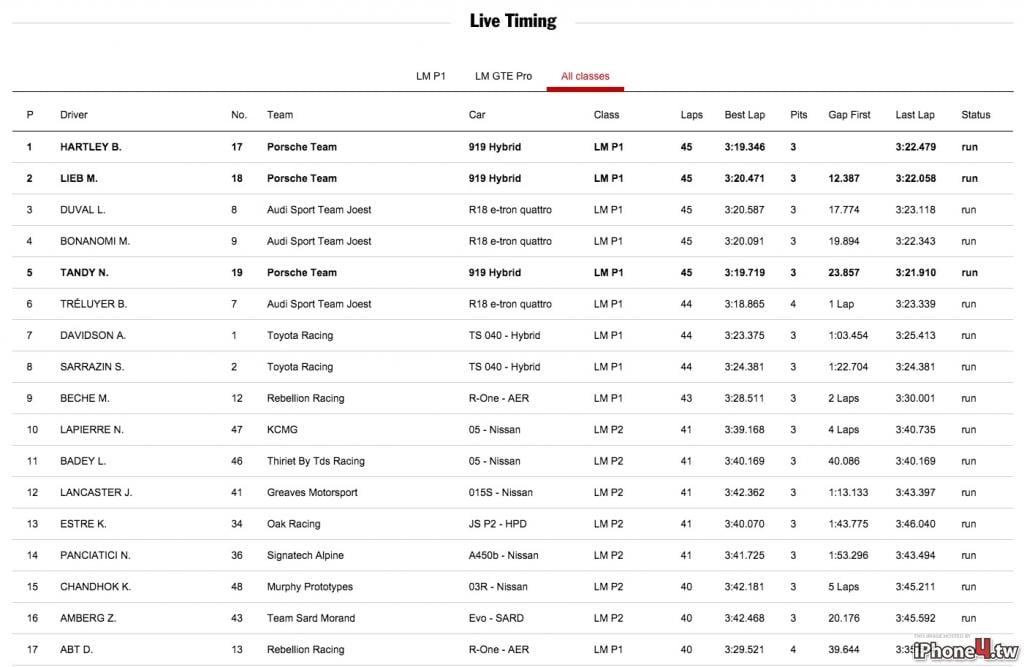Image resolution: width=1024 pixels, height=667 pixels.
Task: Select the All classes tab
Action: 584,76
